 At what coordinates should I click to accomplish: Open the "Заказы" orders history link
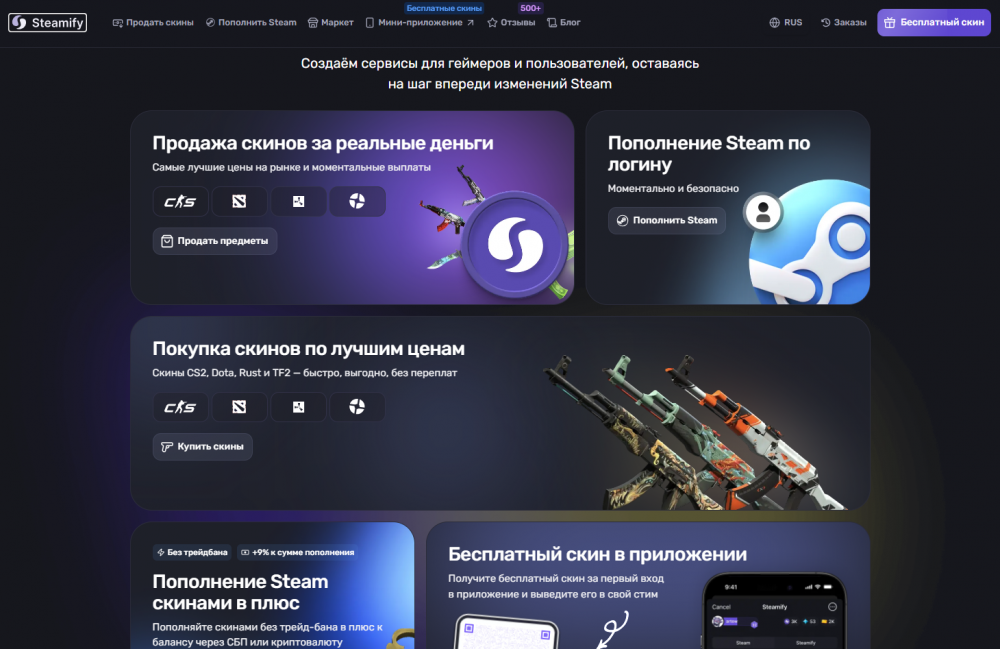click(x=843, y=22)
